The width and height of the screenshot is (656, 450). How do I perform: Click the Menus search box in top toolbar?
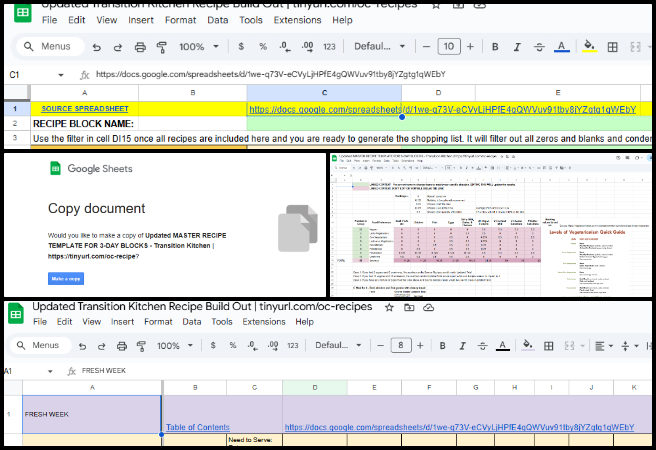(50, 46)
